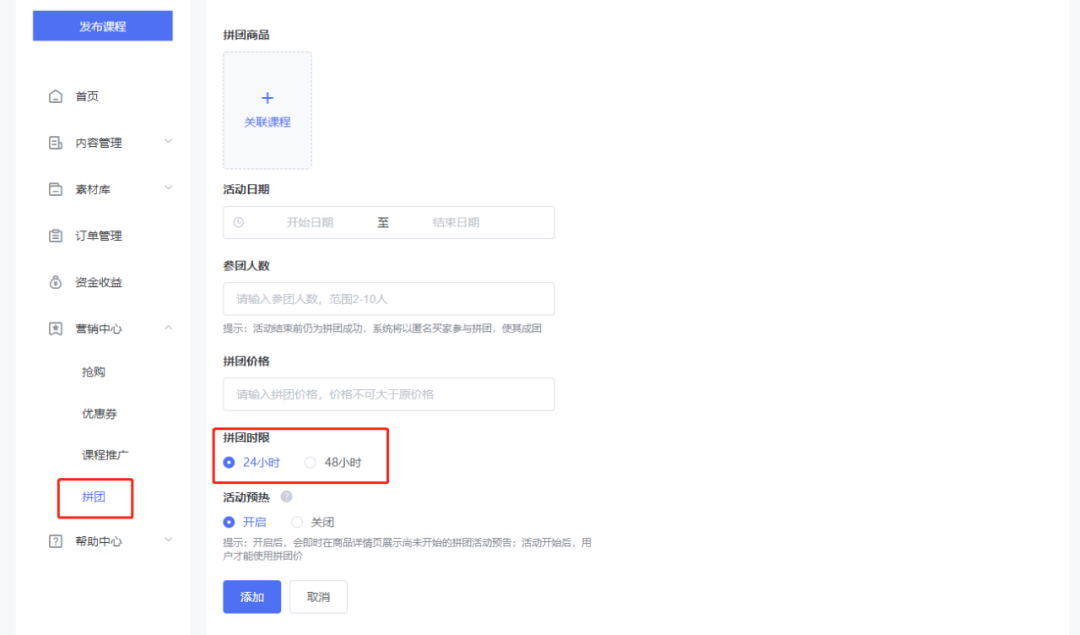This screenshot has height=635, width=1080.
Task: Go to 首页 in the sidebar
Action: pyautogui.click(x=87, y=96)
